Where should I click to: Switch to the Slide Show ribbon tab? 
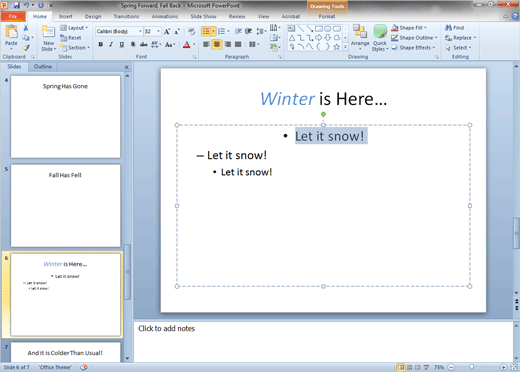[x=203, y=16]
